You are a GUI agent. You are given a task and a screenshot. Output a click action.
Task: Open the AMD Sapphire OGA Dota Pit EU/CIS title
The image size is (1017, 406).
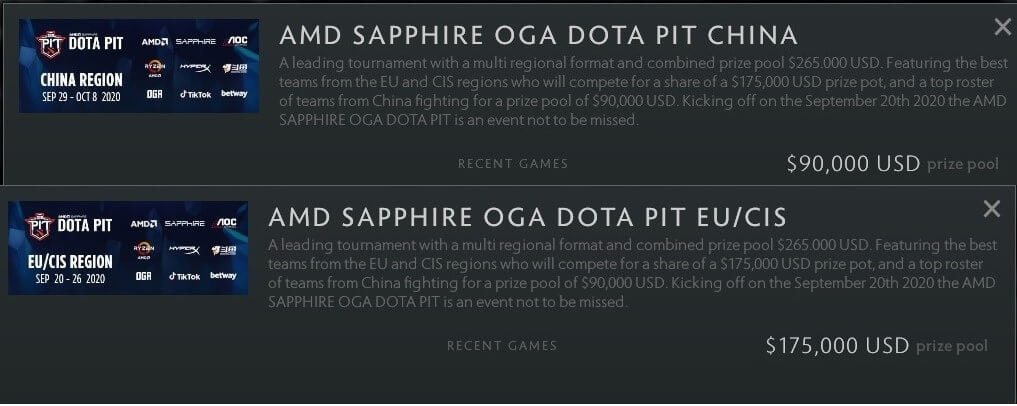click(527, 217)
